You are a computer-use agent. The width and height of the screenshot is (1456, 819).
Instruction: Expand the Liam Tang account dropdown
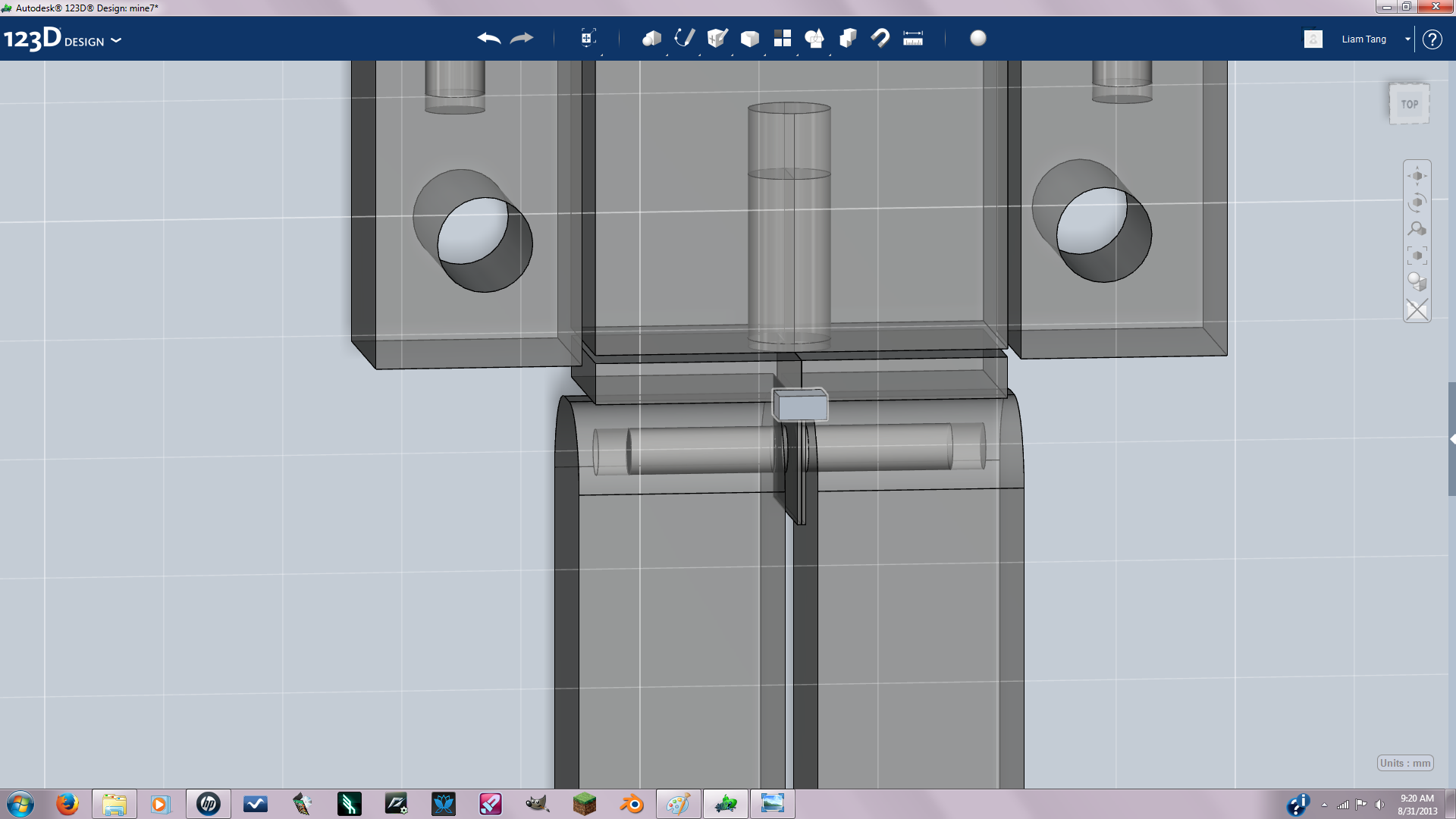tap(1407, 39)
